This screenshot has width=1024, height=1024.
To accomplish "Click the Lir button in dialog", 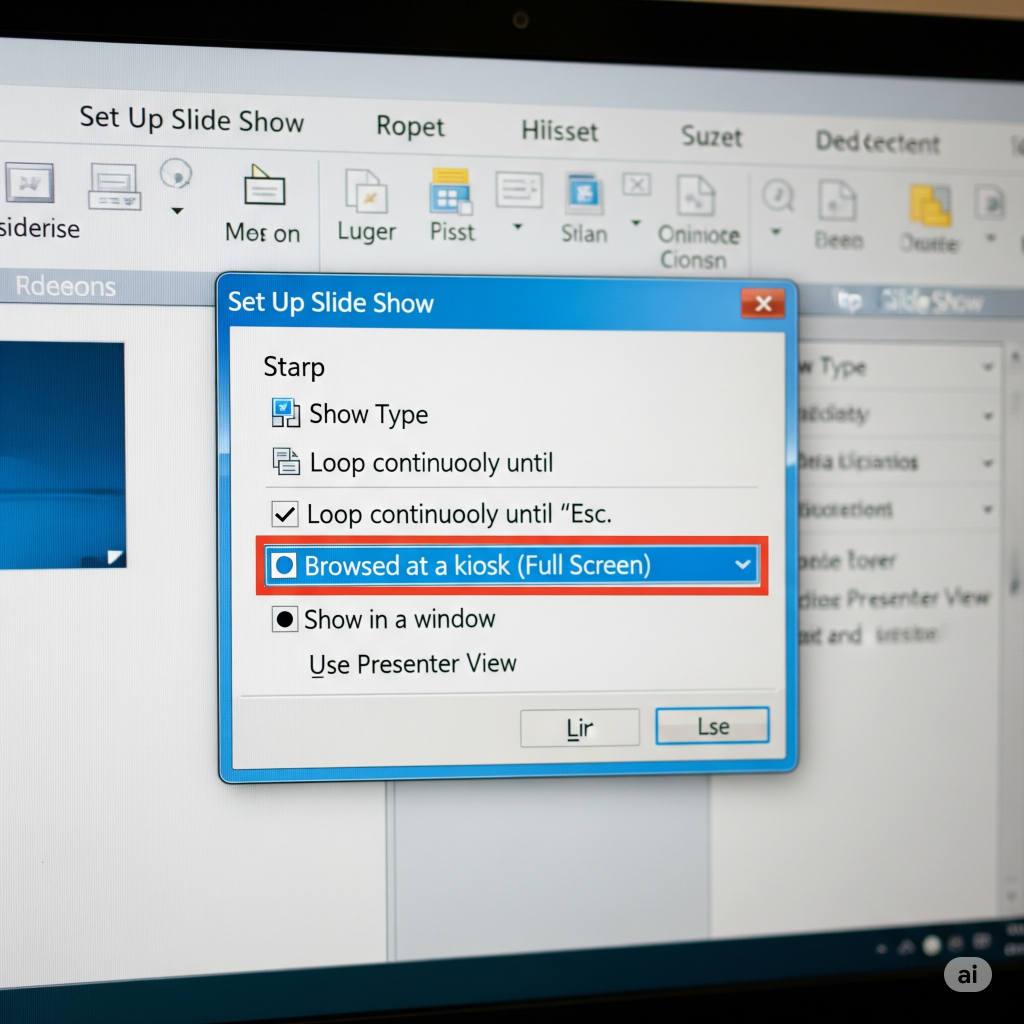I will [579, 728].
